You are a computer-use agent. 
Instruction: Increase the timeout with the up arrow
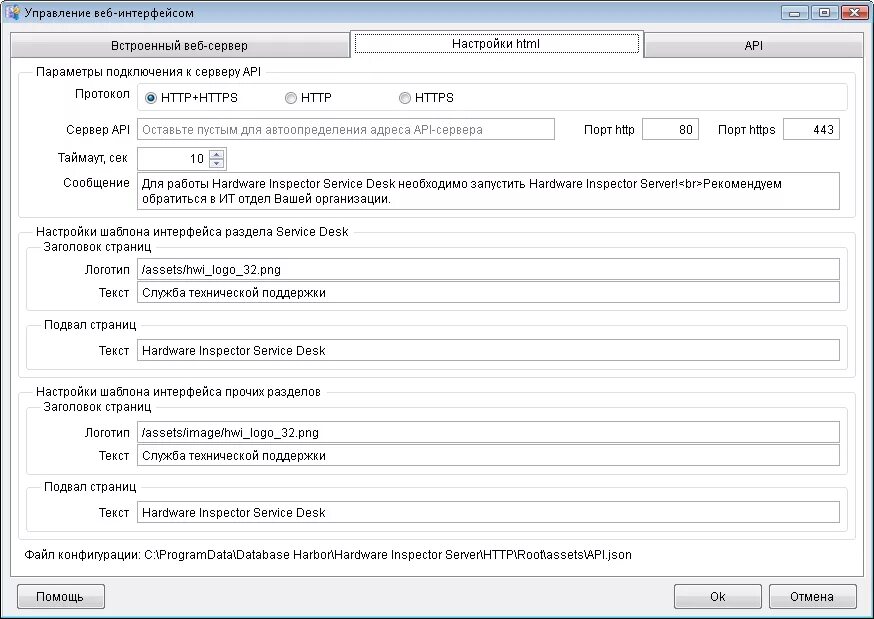[x=217, y=154]
